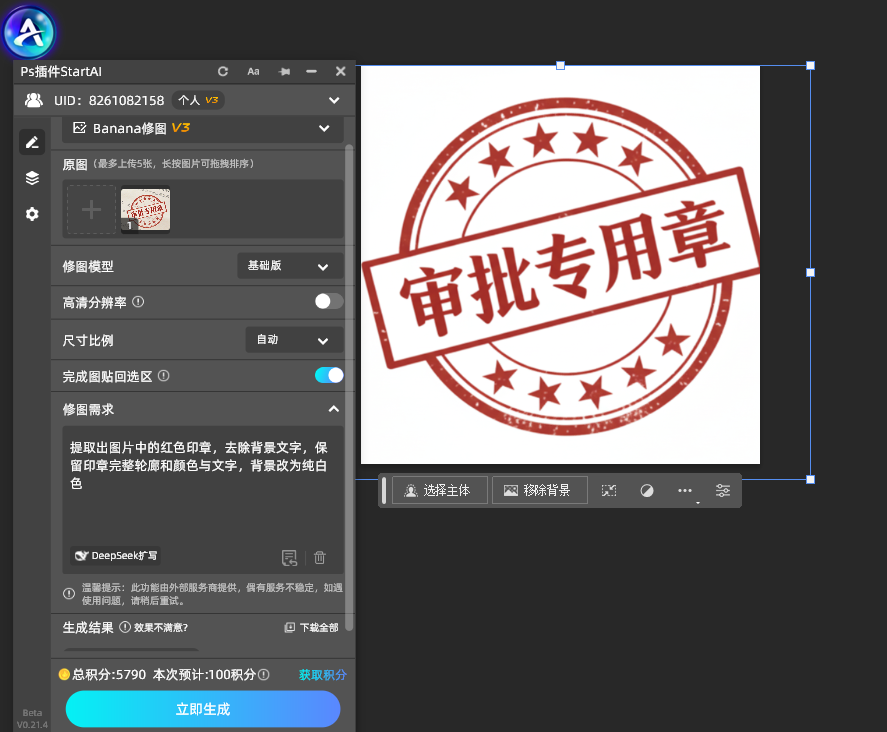Open plugin settings with the gear icon
This screenshot has width=887, height=732.
(x=31, y=214)
